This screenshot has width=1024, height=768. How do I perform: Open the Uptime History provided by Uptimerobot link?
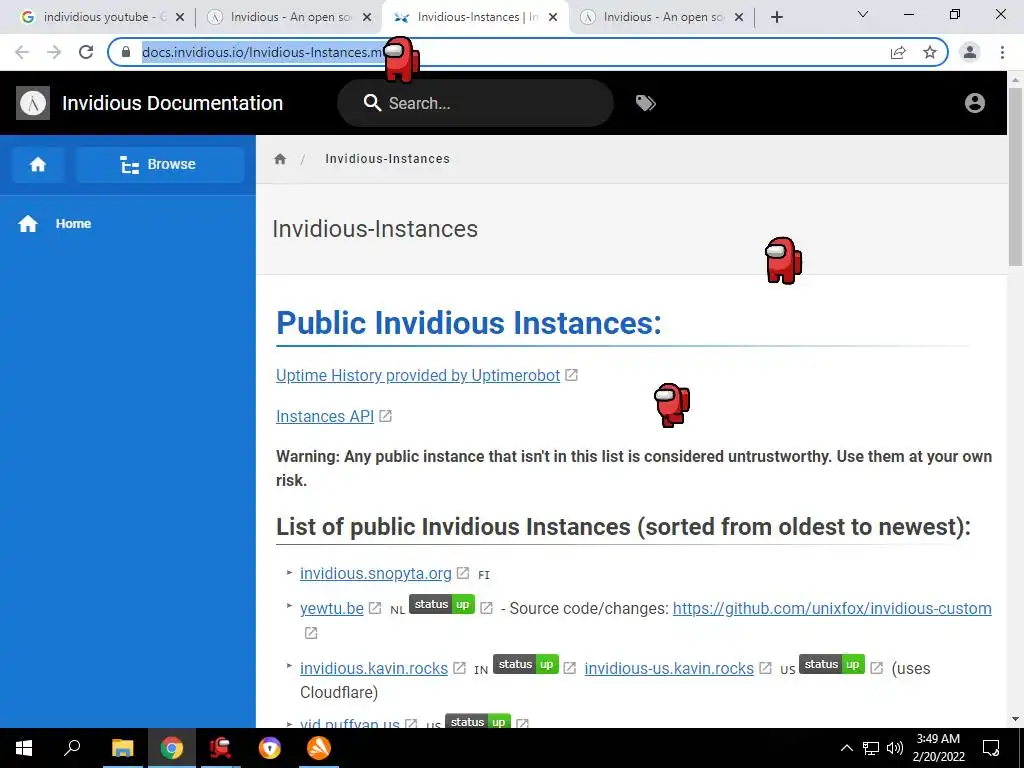tap(418, 375)
